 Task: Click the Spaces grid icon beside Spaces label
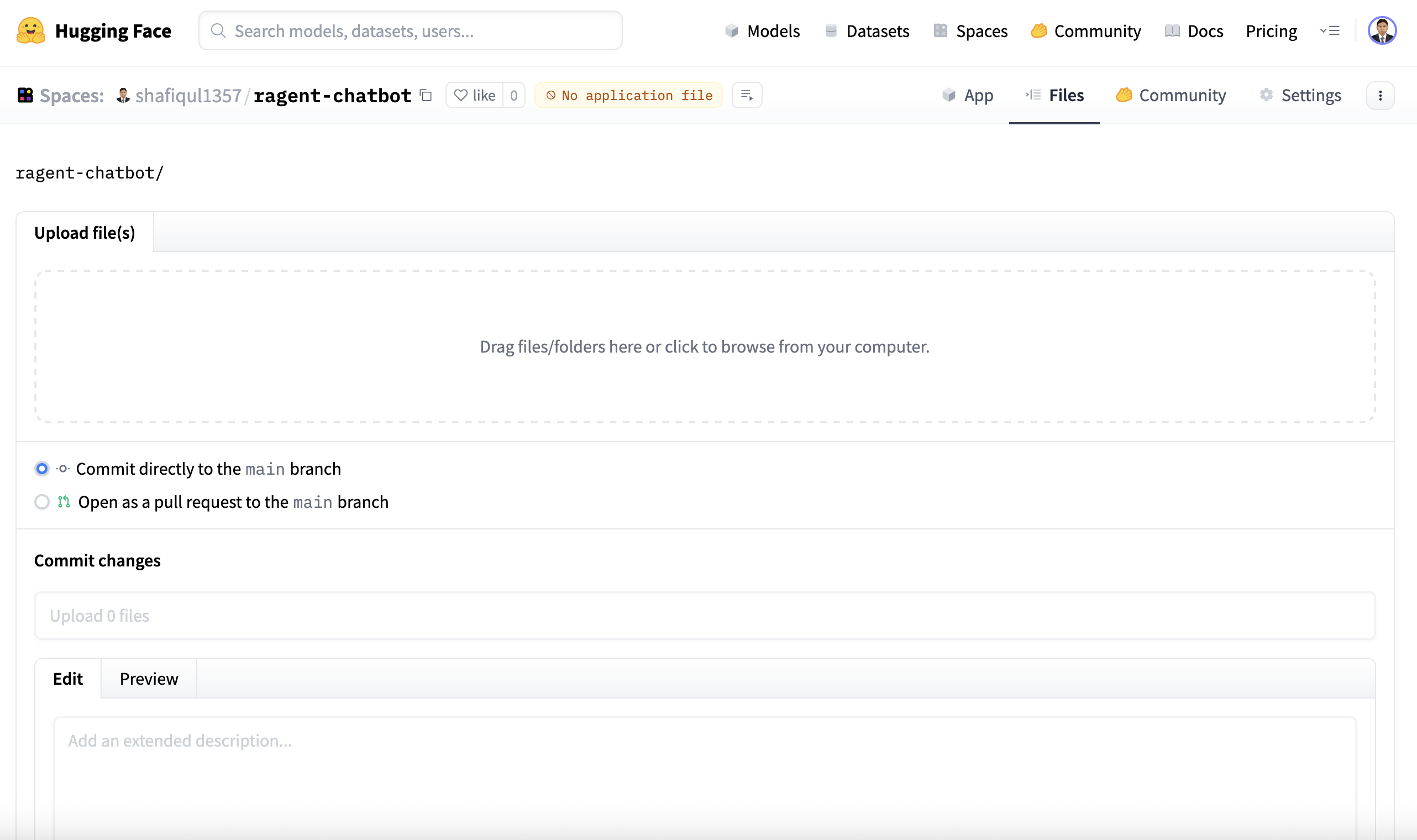[25, 95]
